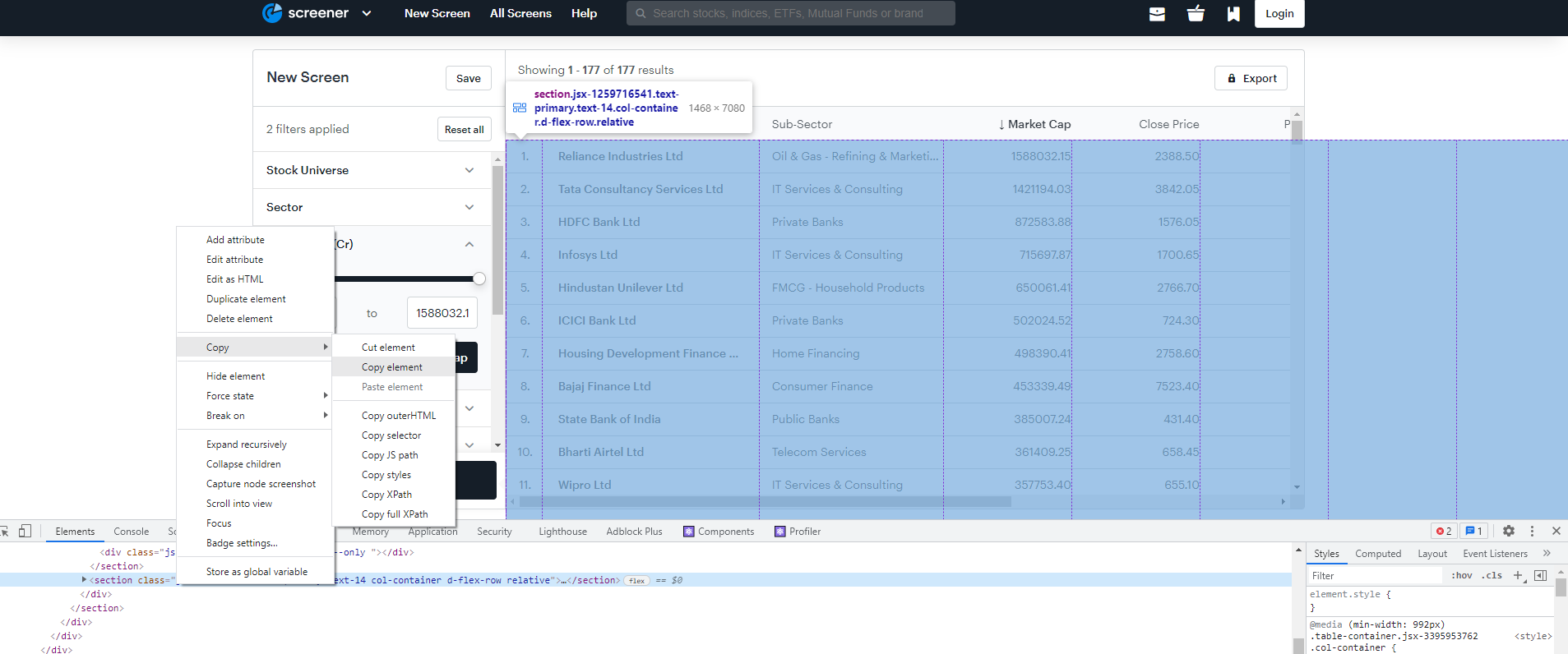Open the Adblock Plus tab
The width and height of the screenshot is (1568, 654).
coord(634,532)
